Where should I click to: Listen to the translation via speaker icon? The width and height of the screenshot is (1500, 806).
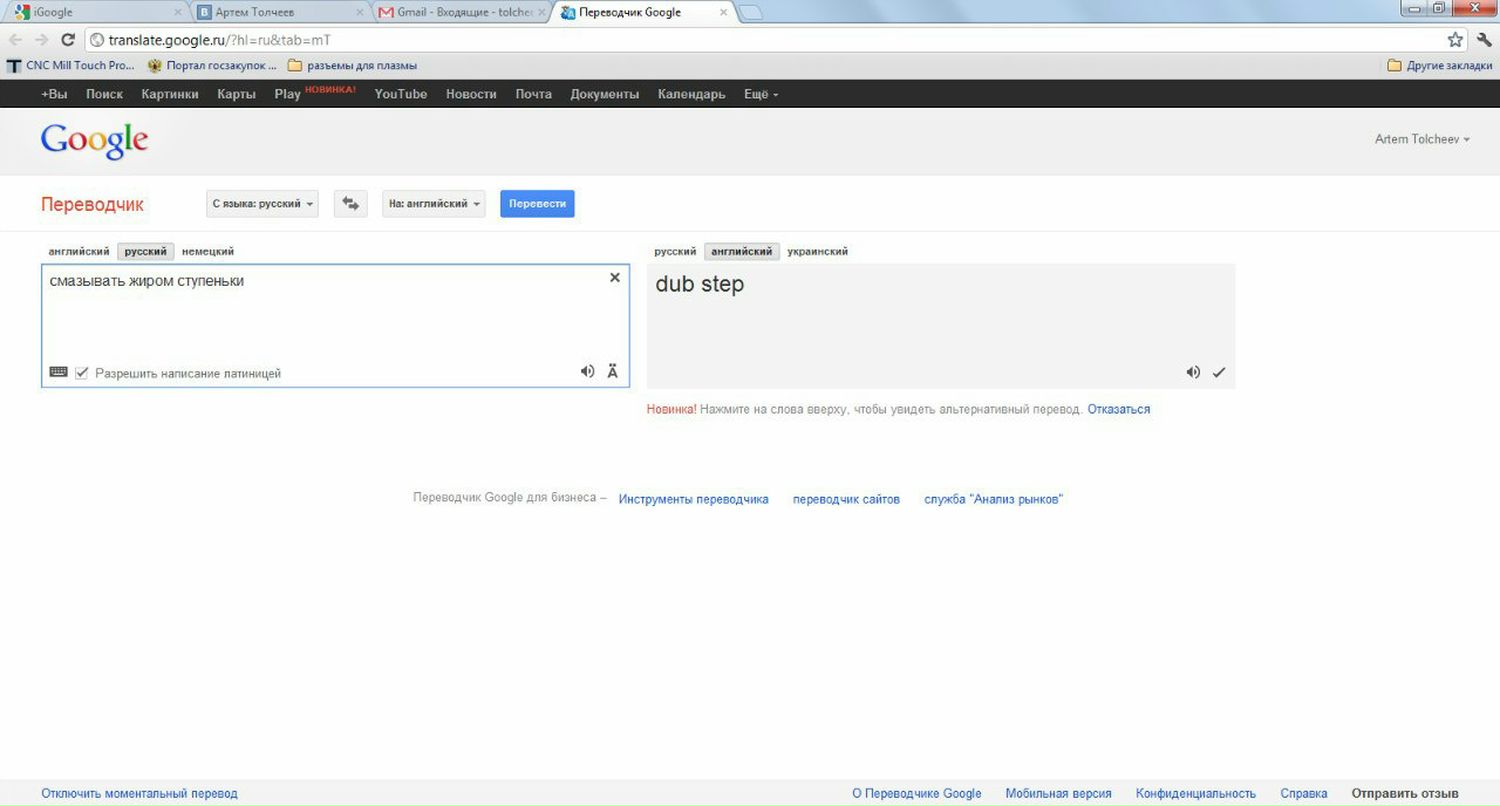(x=1193, y=371)
